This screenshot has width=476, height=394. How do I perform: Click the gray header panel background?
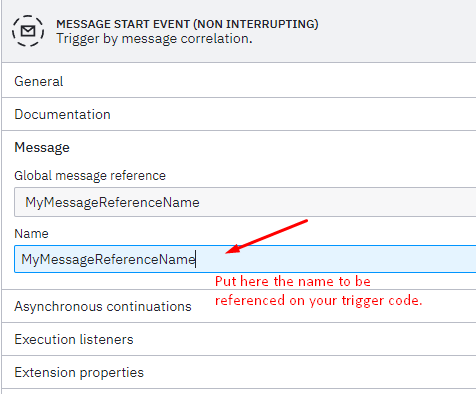click(x=393, y=31)
